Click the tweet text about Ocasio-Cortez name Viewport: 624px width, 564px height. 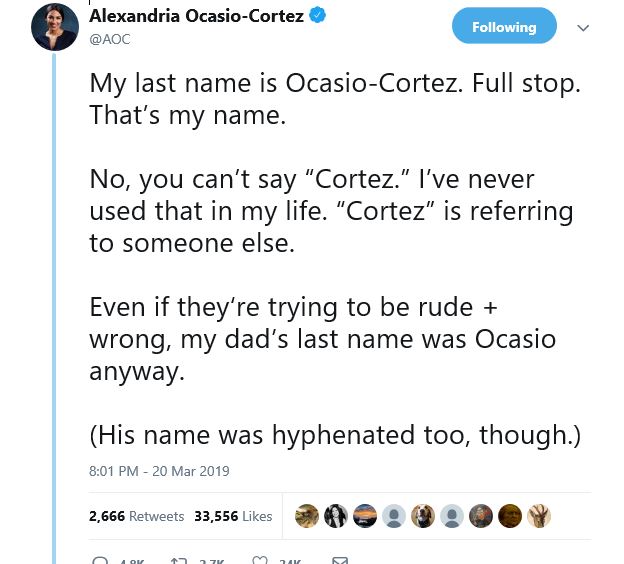point(335,259)
